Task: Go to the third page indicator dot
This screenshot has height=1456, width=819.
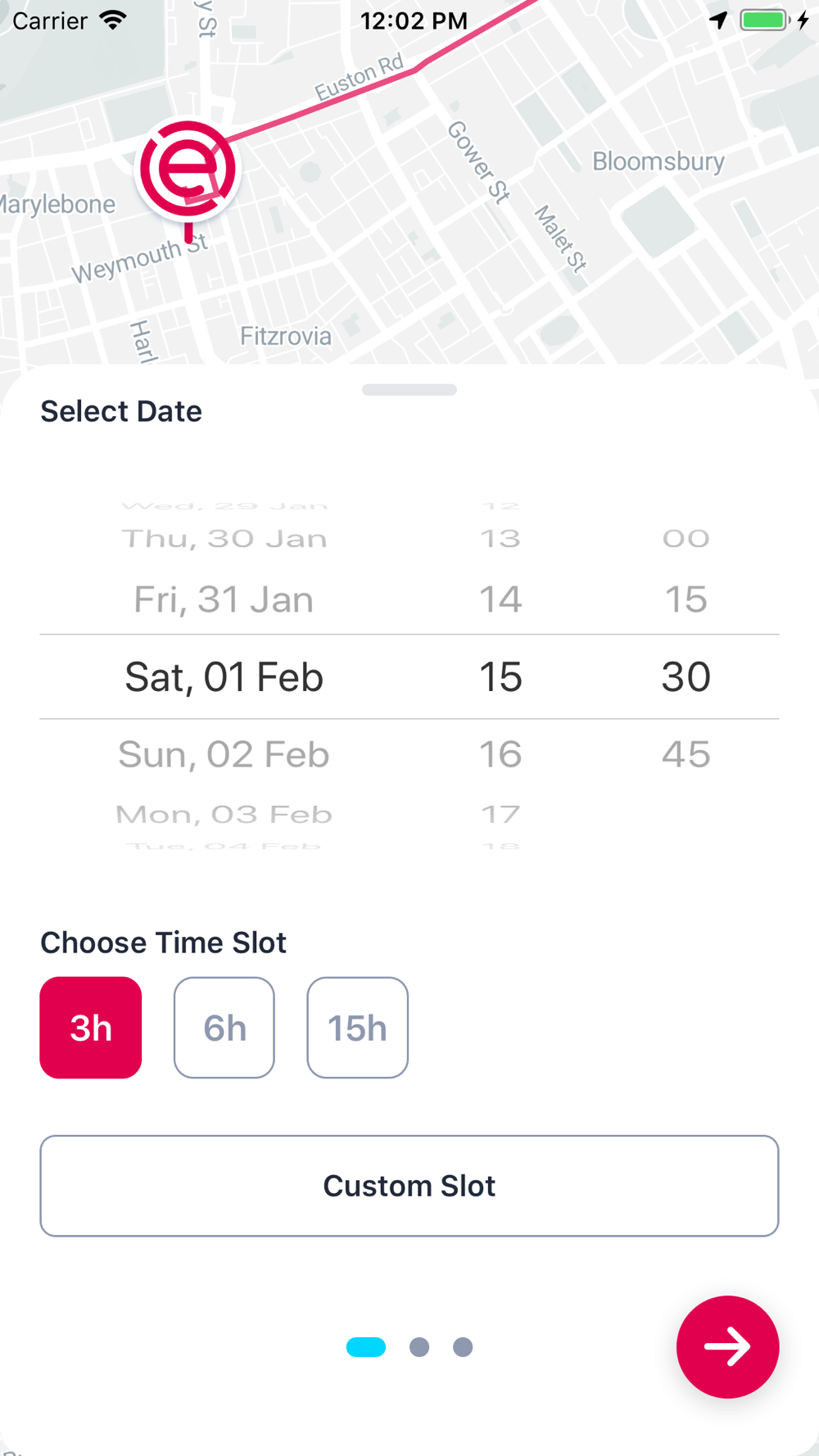Action: [x=463, y=1347]
